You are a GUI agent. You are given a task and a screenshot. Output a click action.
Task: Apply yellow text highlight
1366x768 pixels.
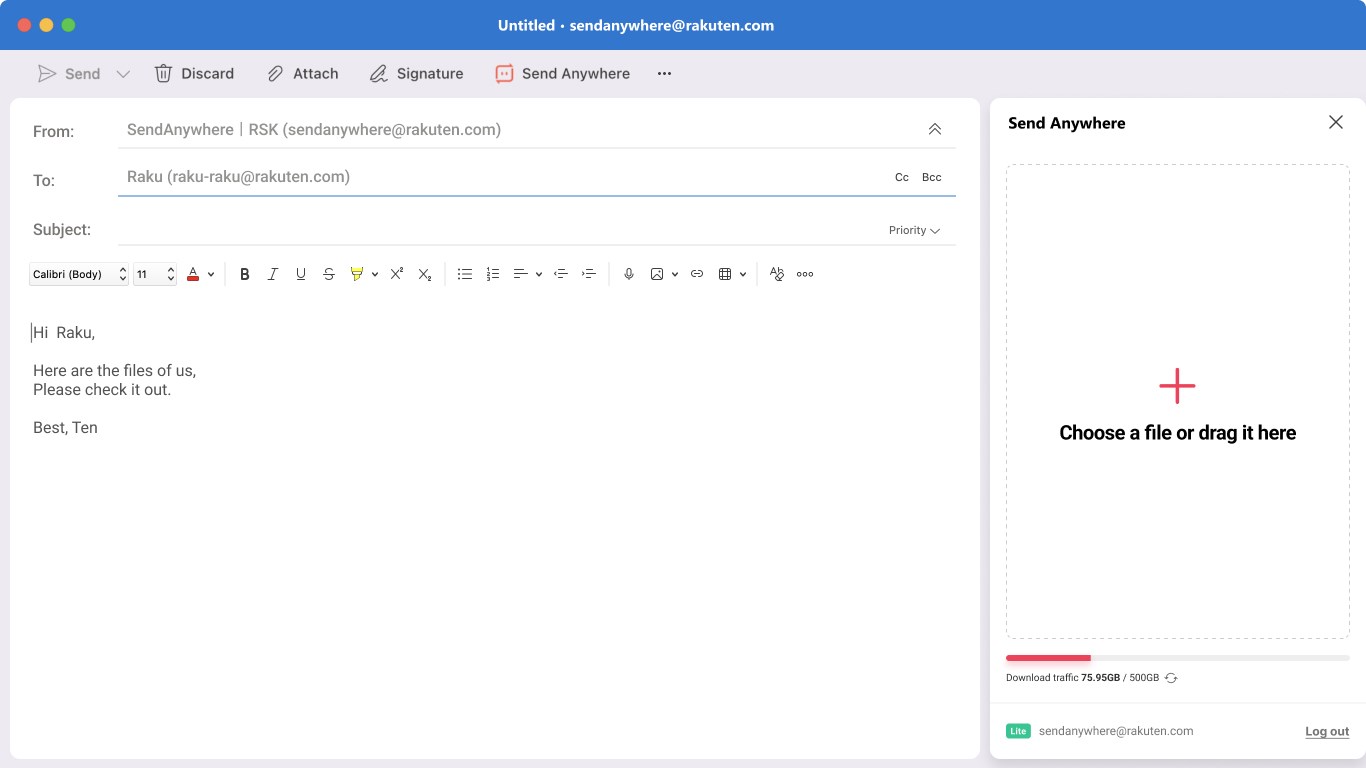coord(357,274)
